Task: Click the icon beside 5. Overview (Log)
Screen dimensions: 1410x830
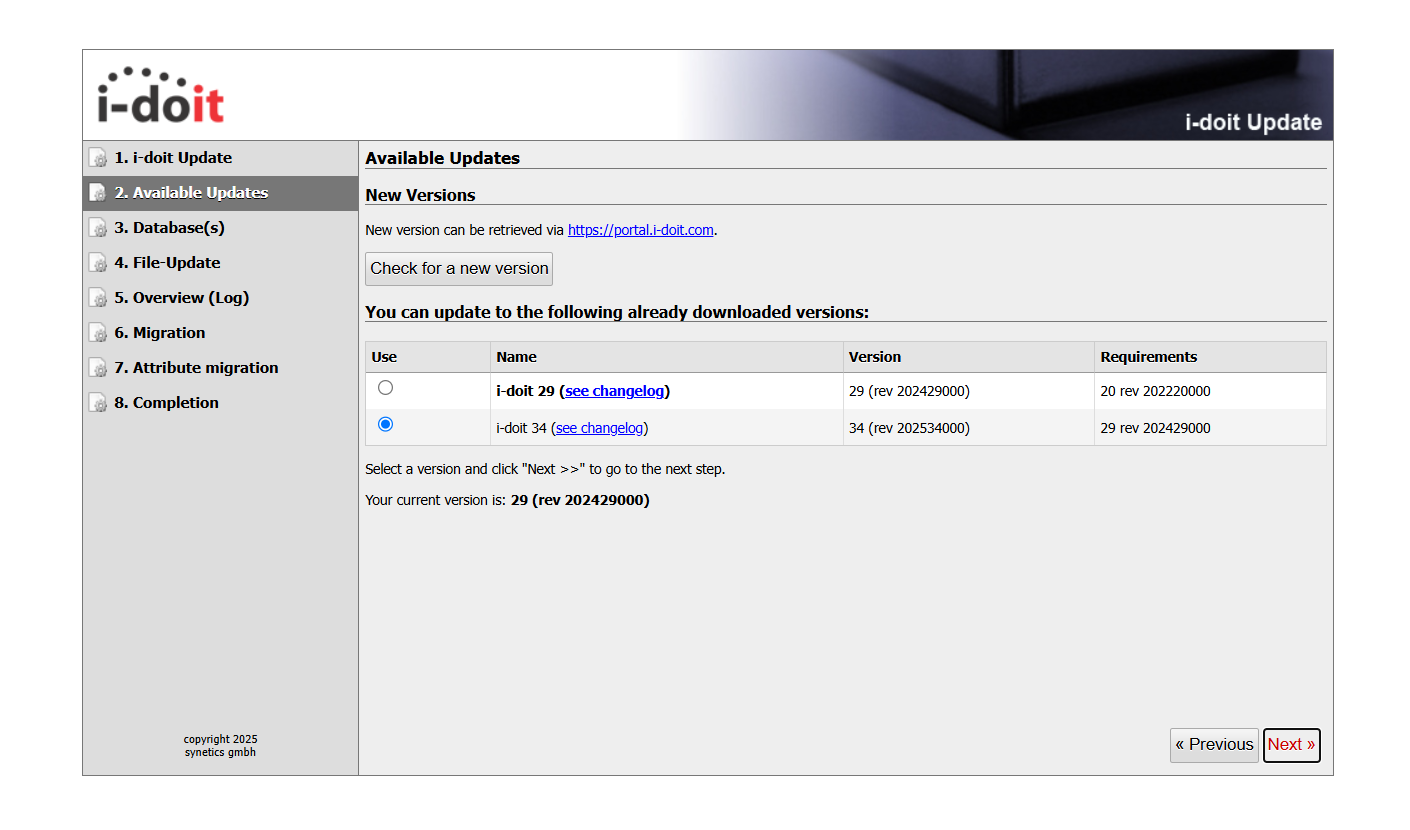Action: pyautogui.click(x=98, y=298)
